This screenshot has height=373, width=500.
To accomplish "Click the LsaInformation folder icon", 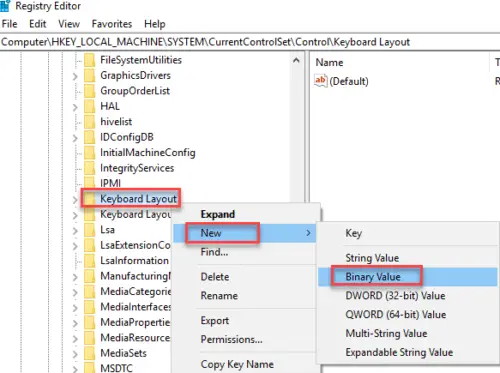I will pyautogui.click(x=89, y=261).
